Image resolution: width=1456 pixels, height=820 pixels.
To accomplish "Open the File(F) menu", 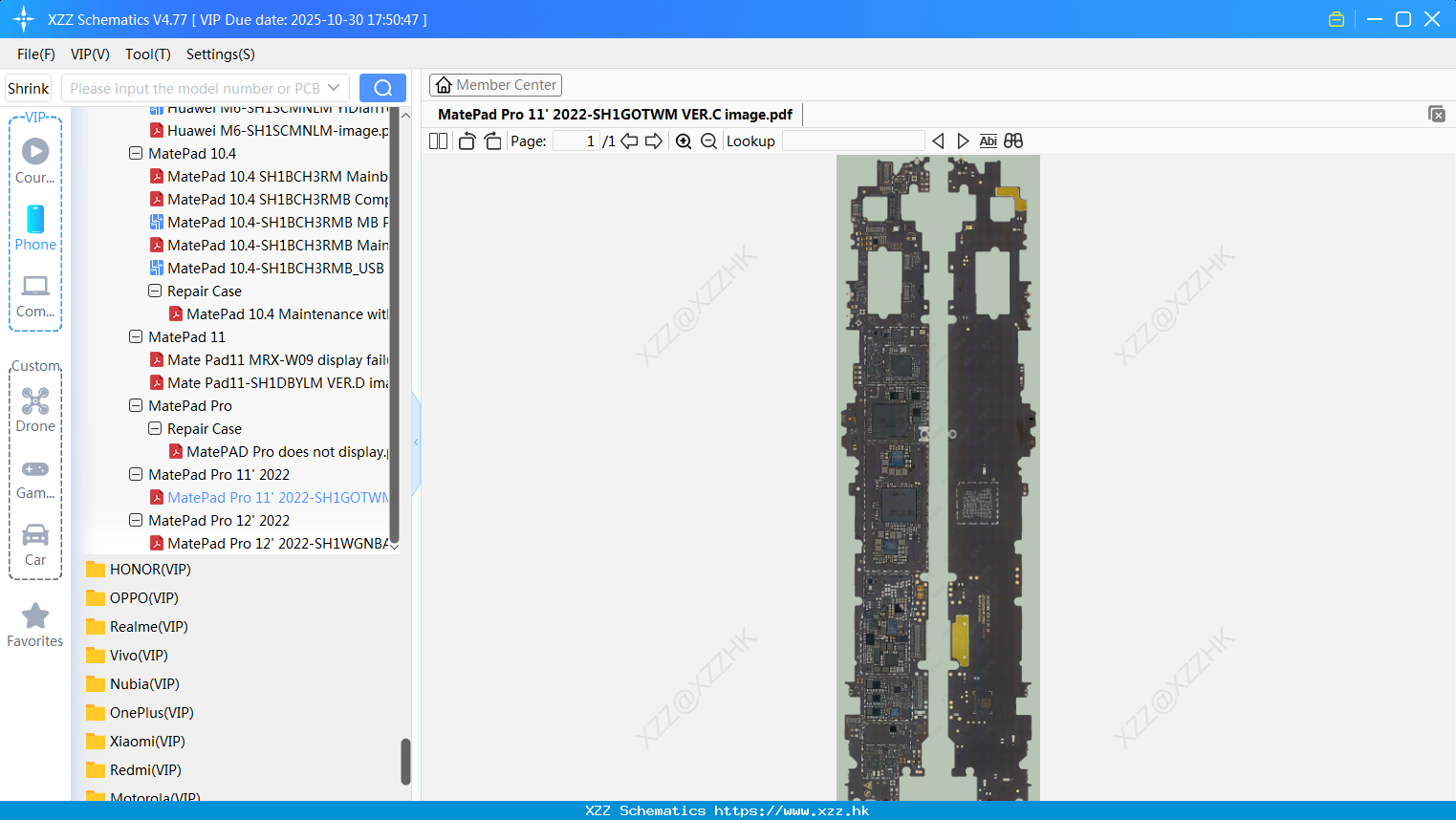I will (36, 54).
